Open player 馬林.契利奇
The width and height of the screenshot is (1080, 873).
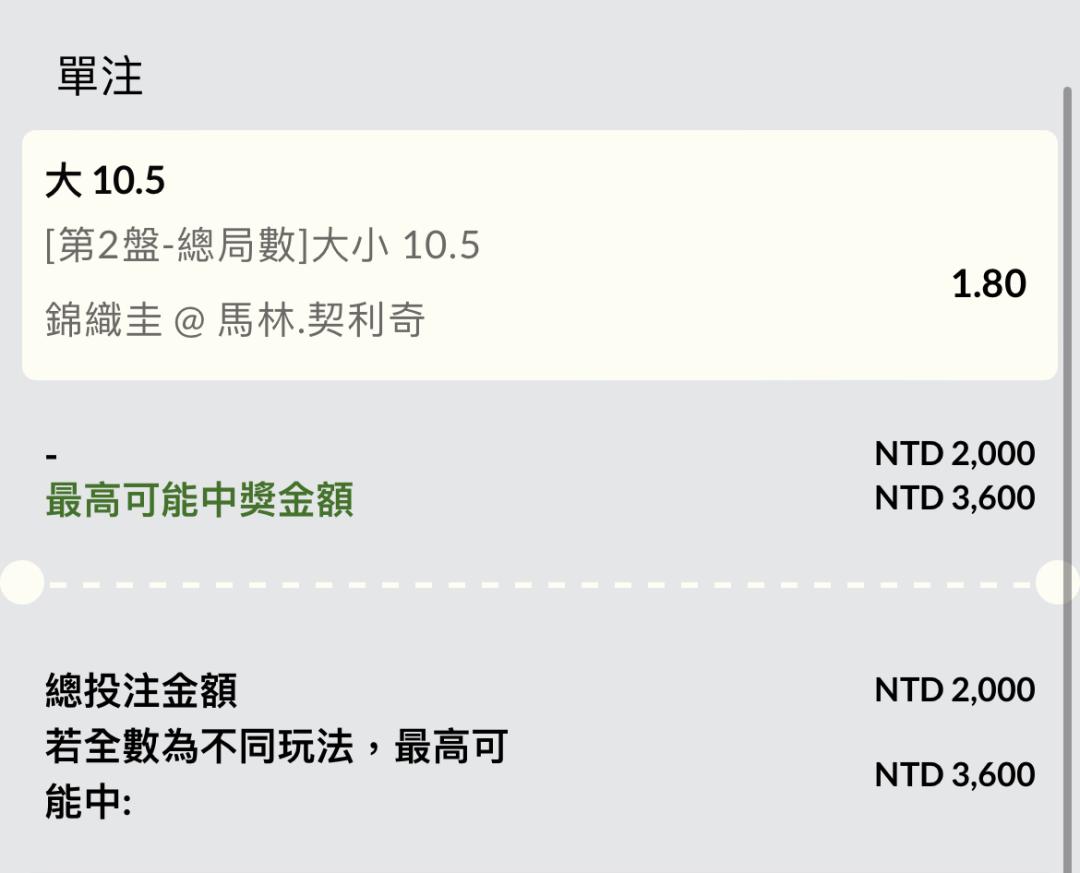tap(321, 320)
